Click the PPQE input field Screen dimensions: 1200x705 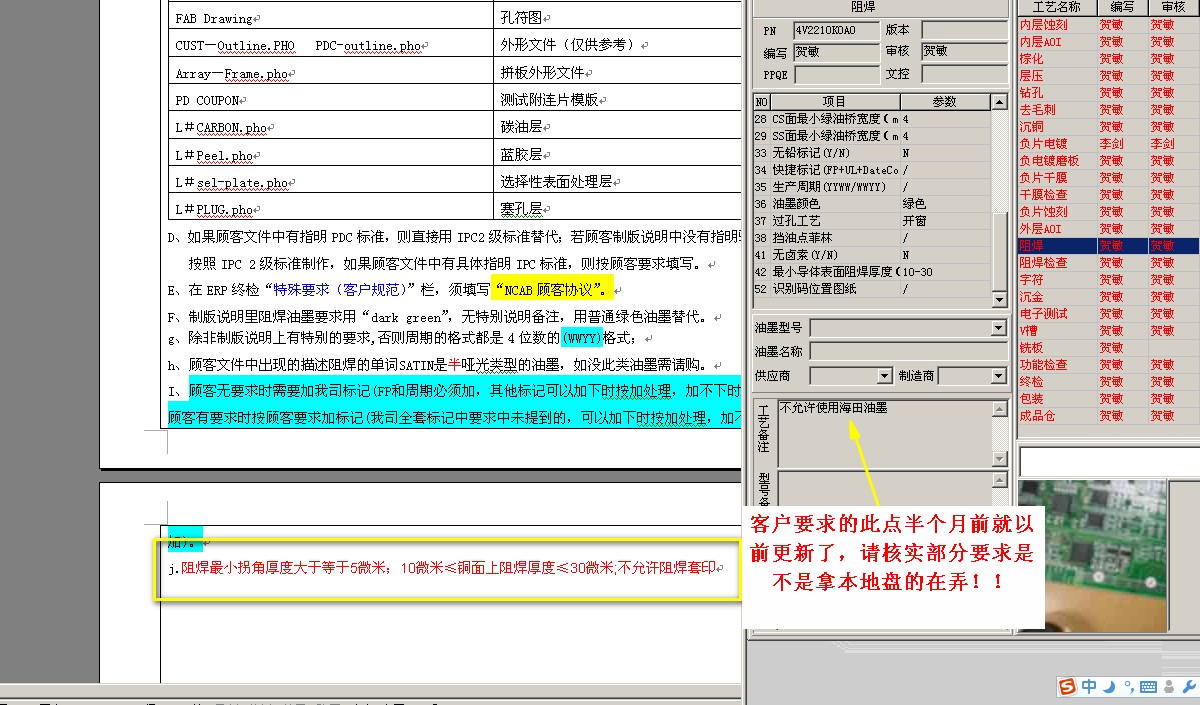836,74
